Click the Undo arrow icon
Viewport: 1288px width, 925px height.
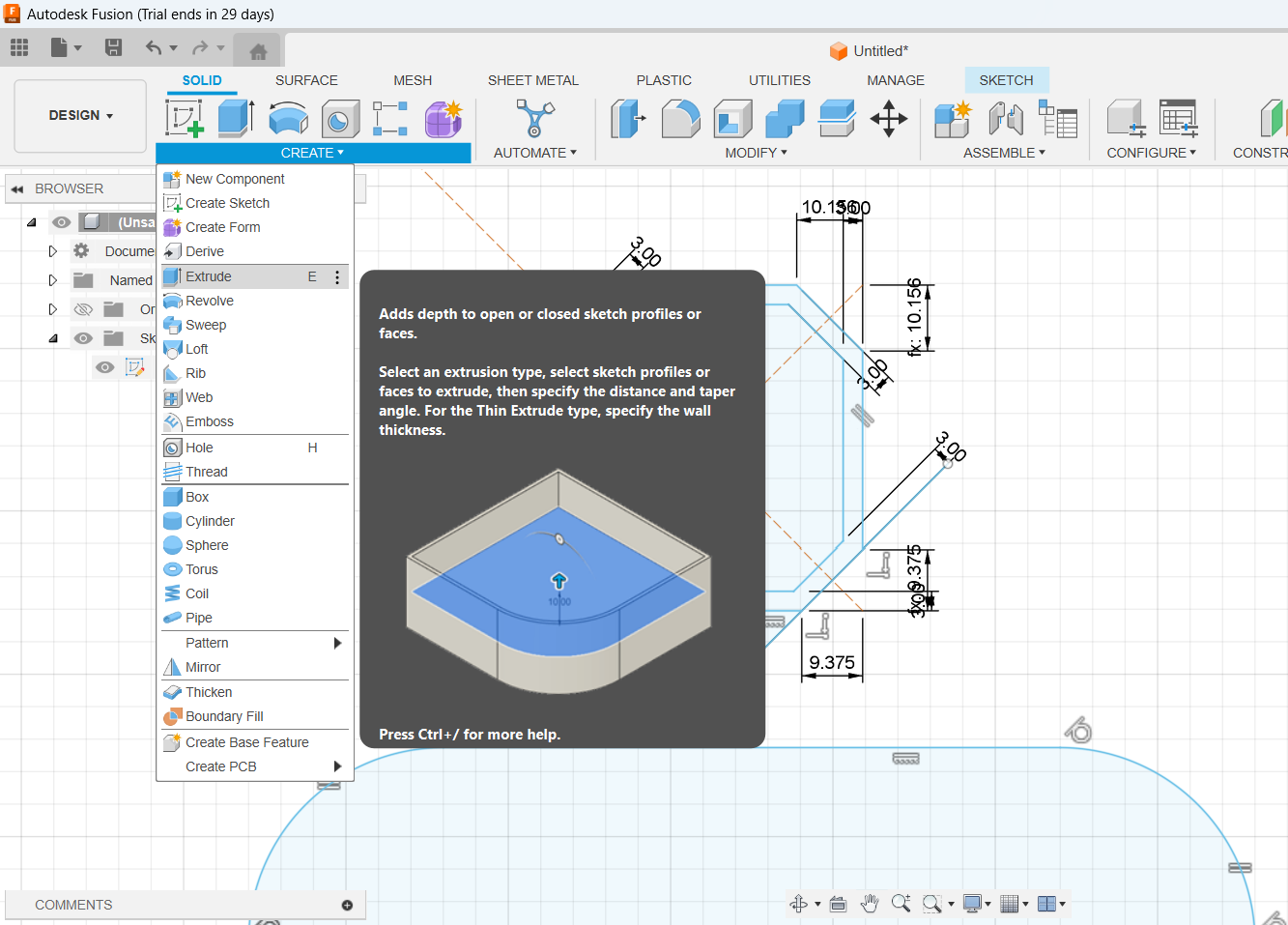coord(154,47)
